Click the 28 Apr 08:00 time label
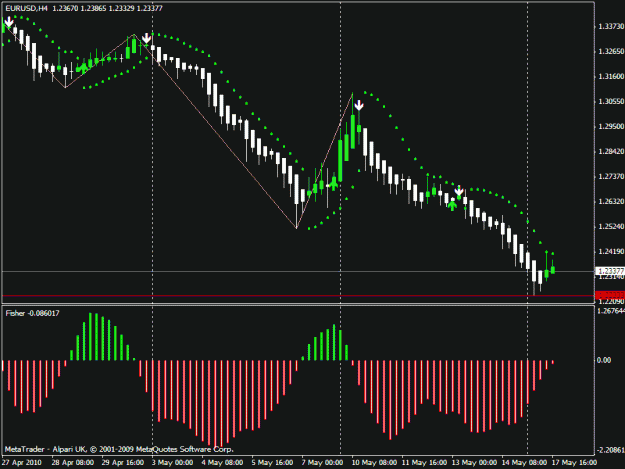This screenshot has height=469, width=625. [x=73, y=462]
